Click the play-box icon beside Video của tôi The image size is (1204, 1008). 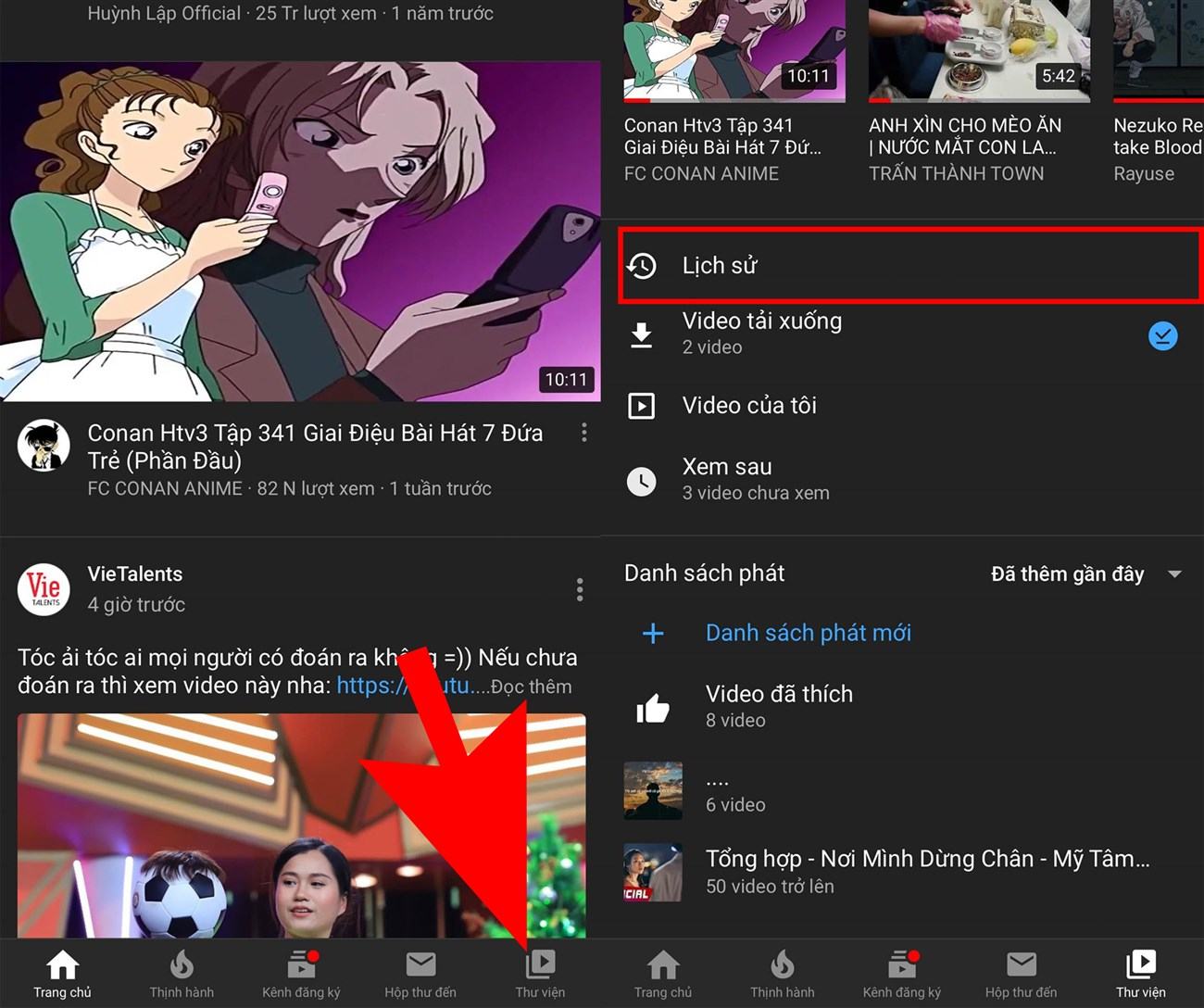coord(641,406)
